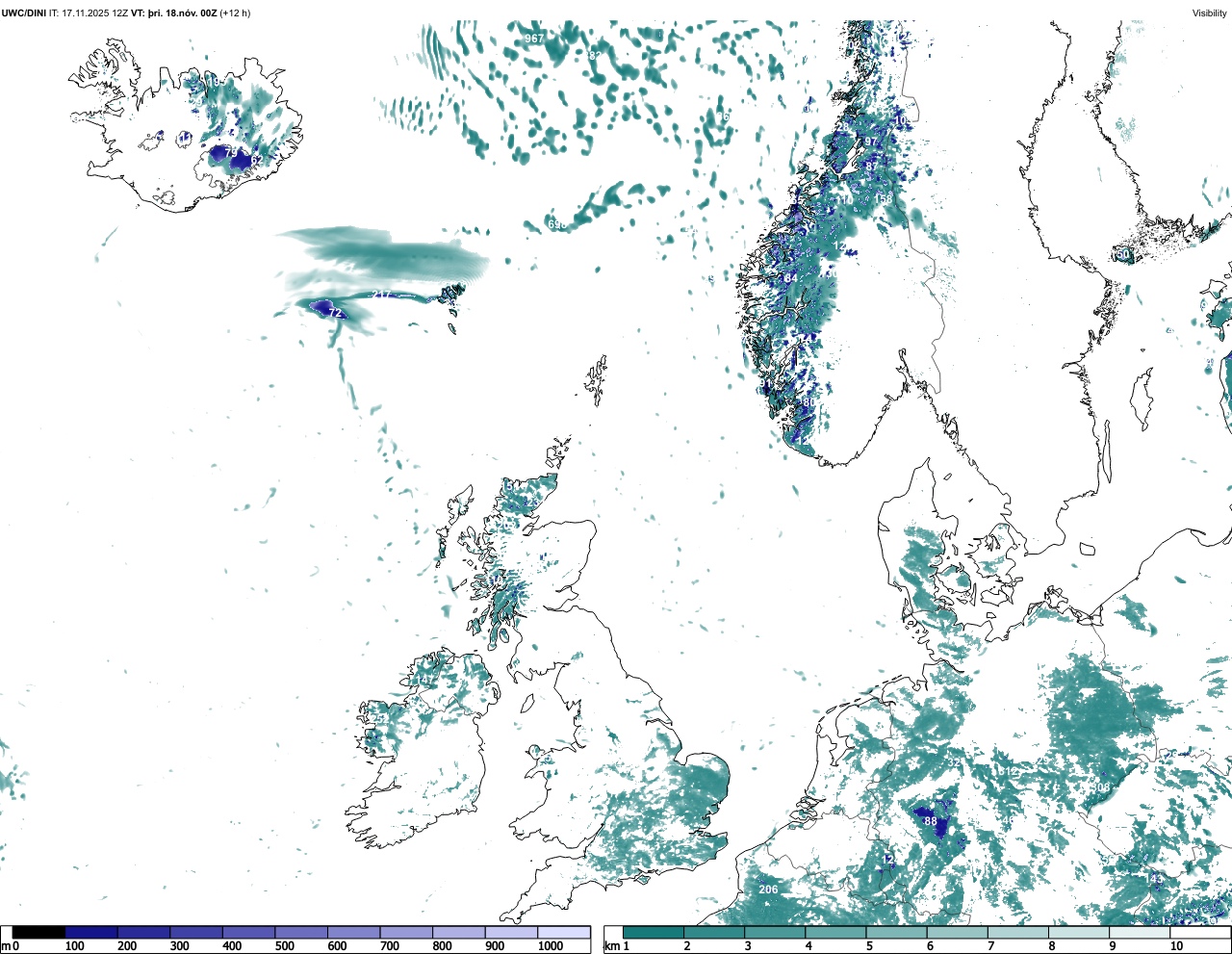Image resolution: width=1232 pixels, height=954 pixels.
Task: Click the '145' value at the lower right
Action: pos(1154,879)
